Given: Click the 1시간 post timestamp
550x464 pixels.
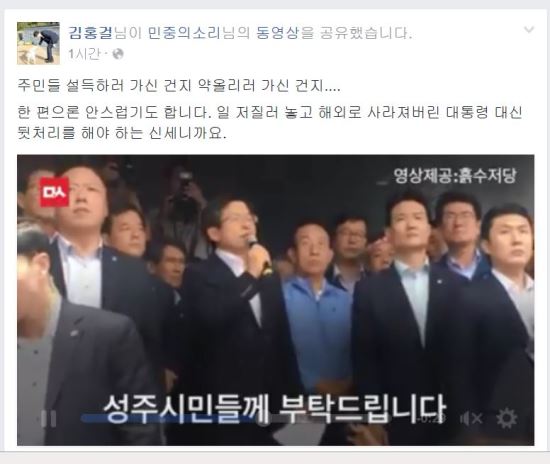Looking at the screenshot, I should 84,54.
